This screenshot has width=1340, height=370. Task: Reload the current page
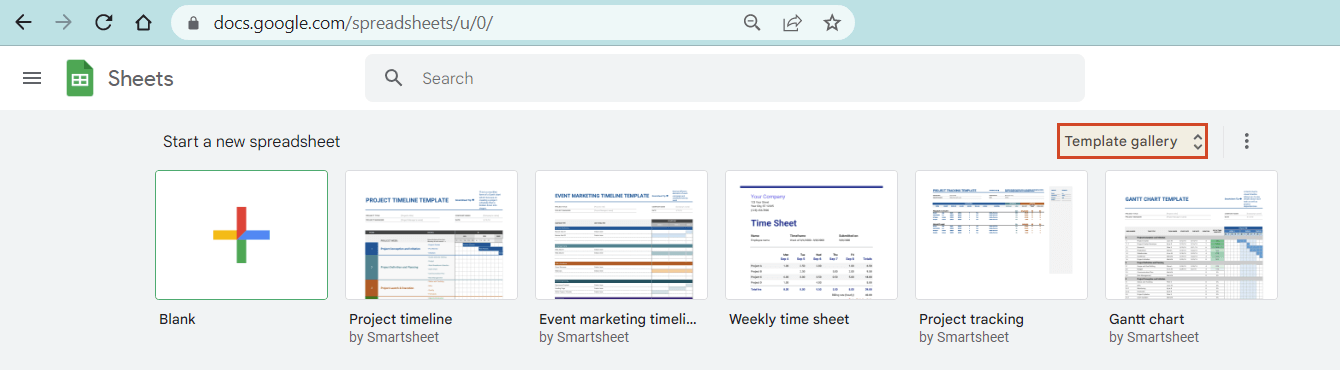coord(103,23)
